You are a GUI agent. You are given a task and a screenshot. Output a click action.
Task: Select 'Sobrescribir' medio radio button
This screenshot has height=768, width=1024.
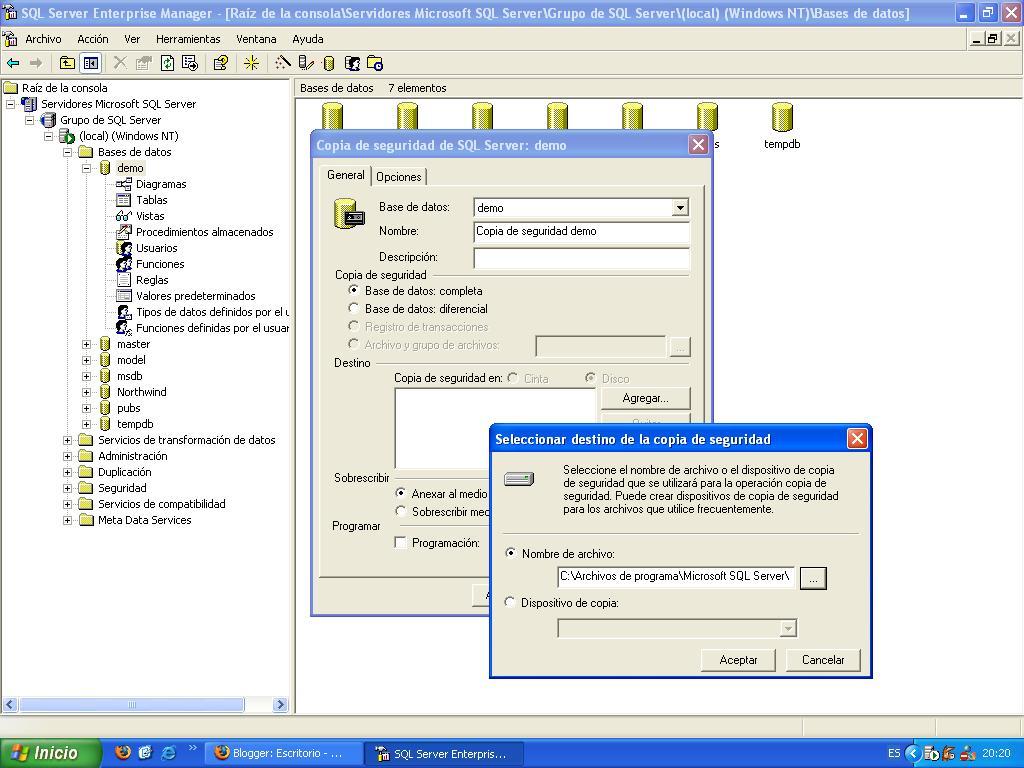click(401, 511)
